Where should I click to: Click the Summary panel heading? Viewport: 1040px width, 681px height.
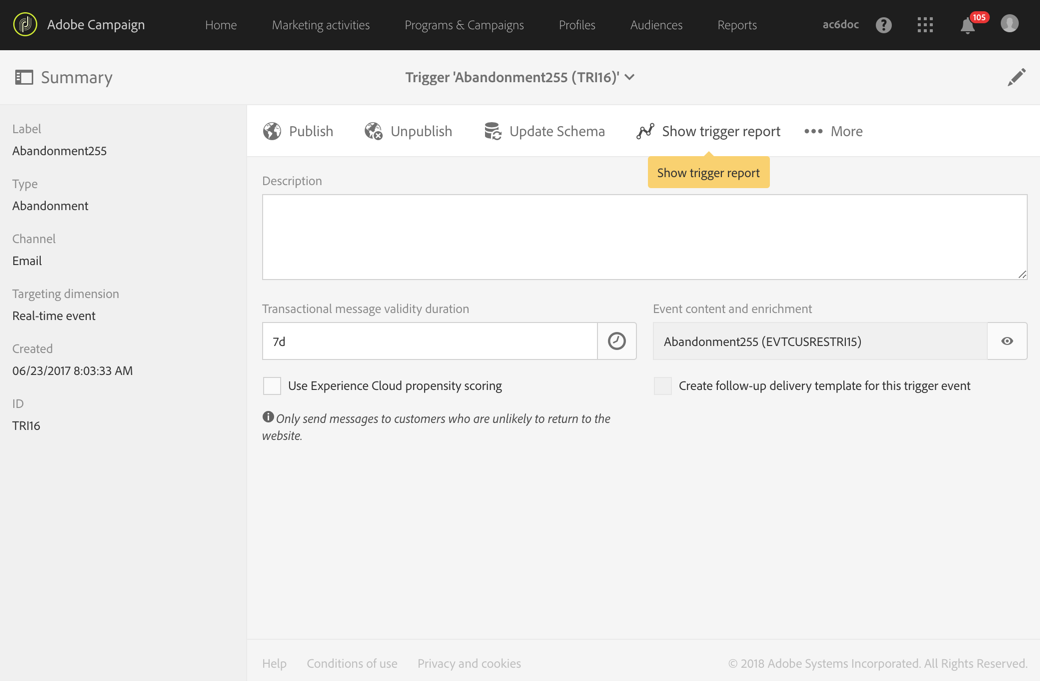(x=77, y=78)
